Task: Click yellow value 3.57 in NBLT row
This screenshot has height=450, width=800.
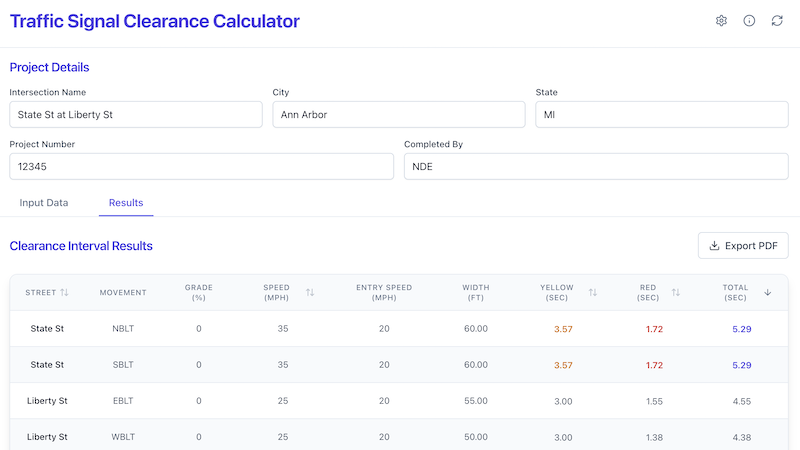Action: pyautogui.click(x=563, y=329)
